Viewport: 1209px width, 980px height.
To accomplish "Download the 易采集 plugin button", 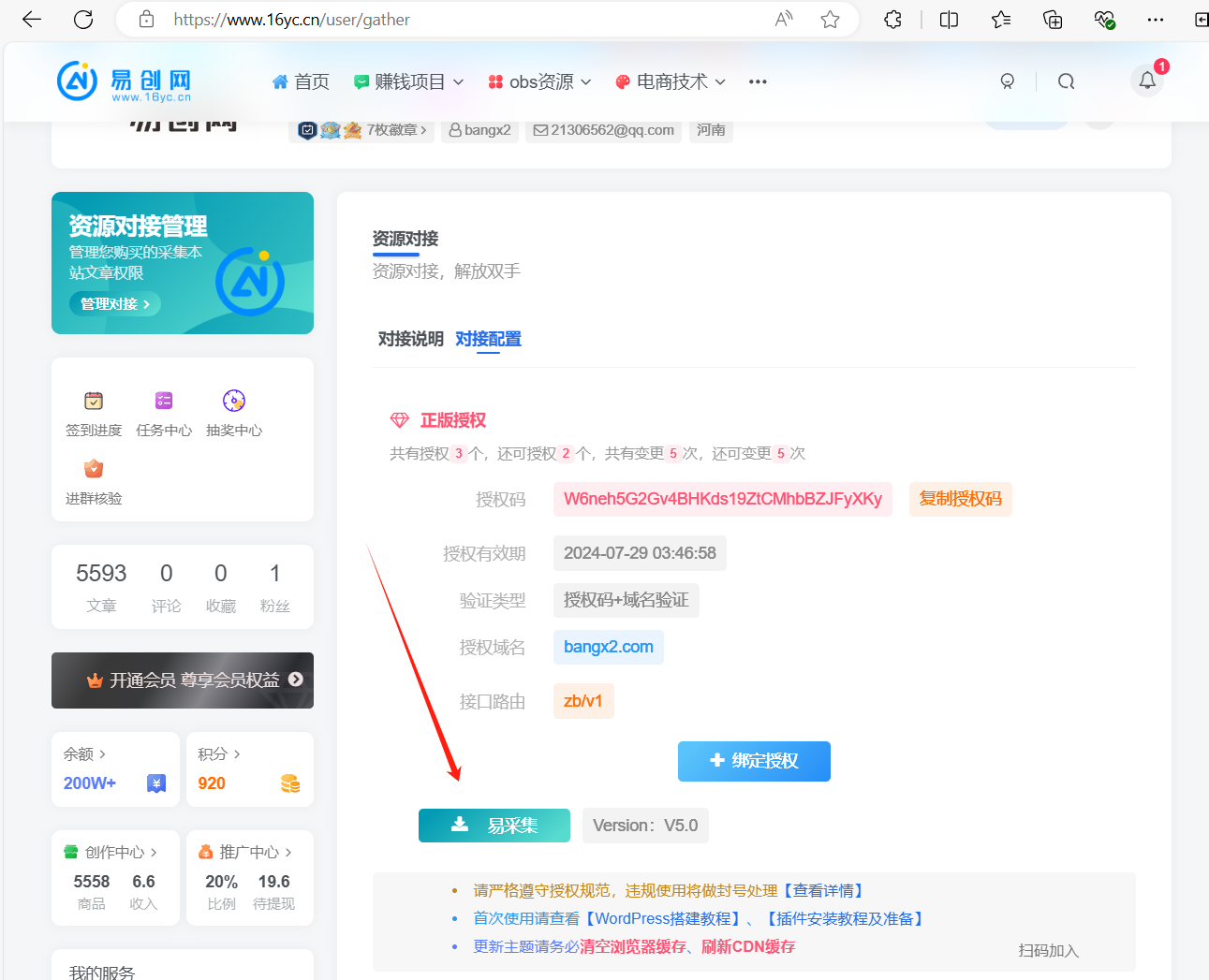I will [494, 826].
